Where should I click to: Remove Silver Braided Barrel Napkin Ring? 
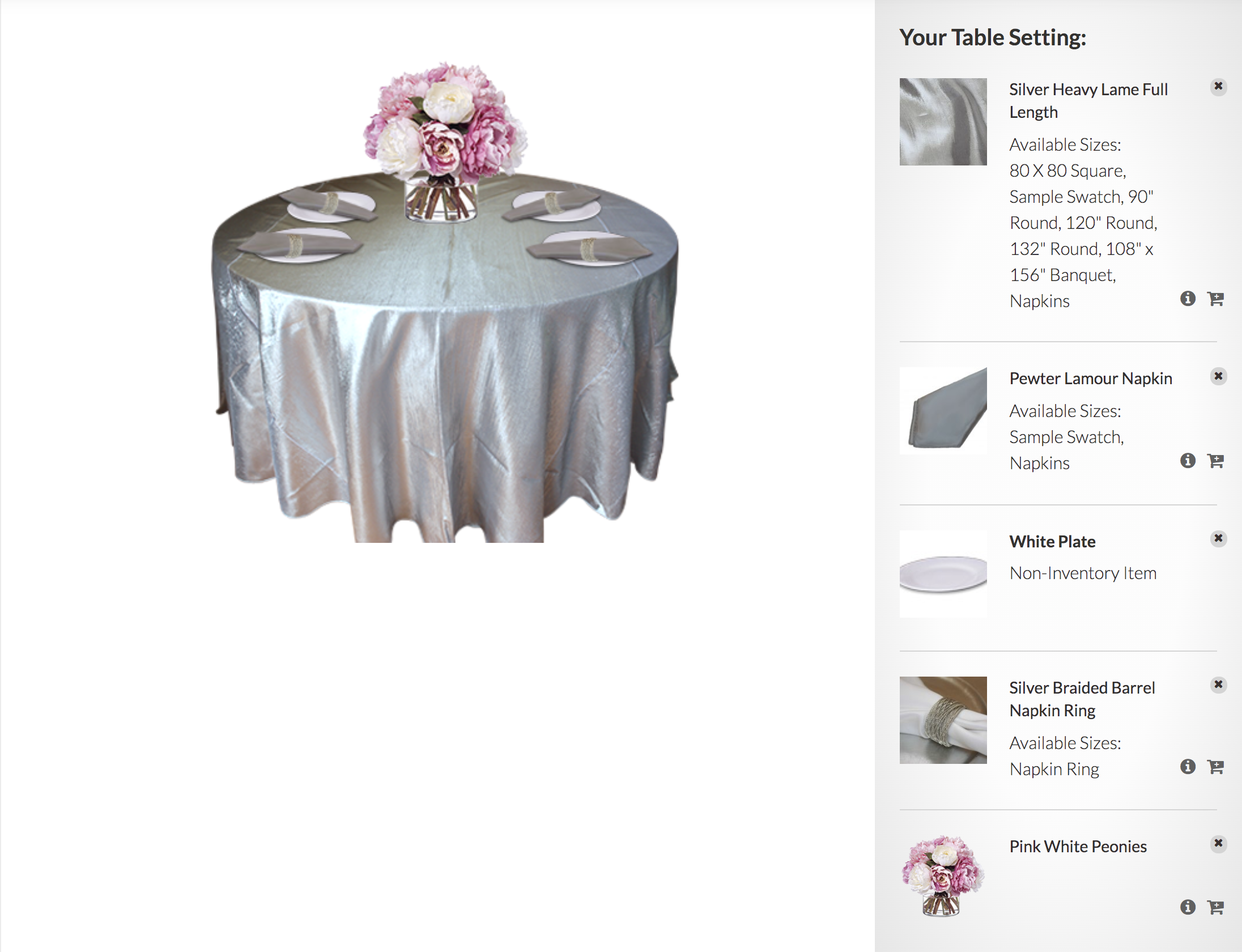click(1218, 685)
